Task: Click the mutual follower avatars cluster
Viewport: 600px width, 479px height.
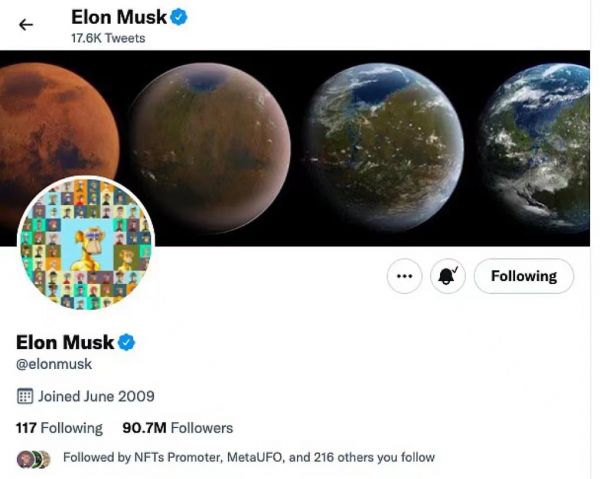Action: tap(33, 458)
